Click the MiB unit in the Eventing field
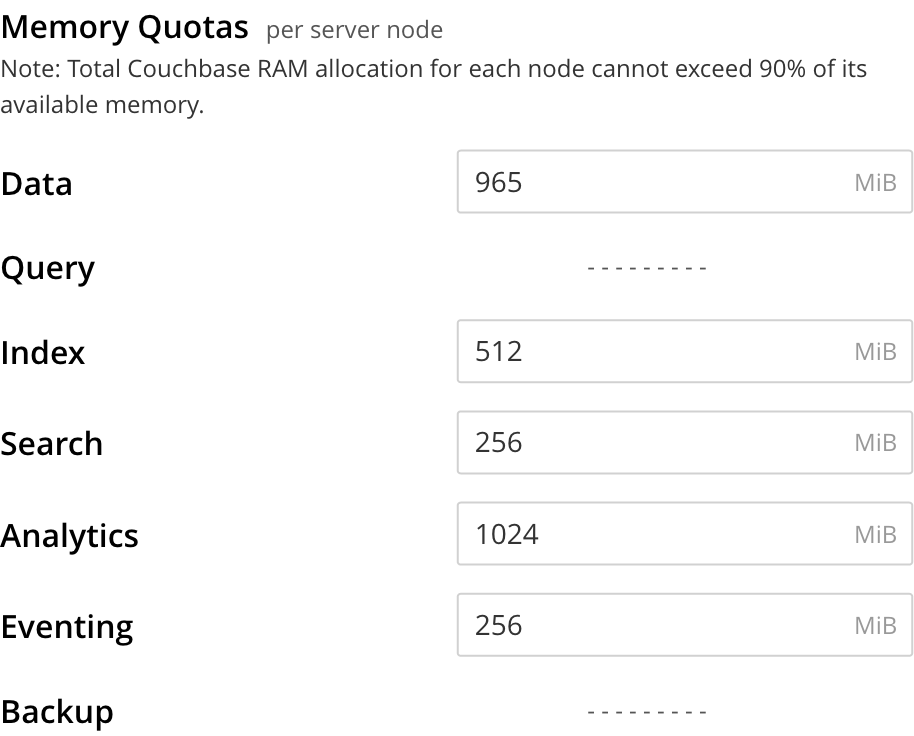 coord(875,626)
